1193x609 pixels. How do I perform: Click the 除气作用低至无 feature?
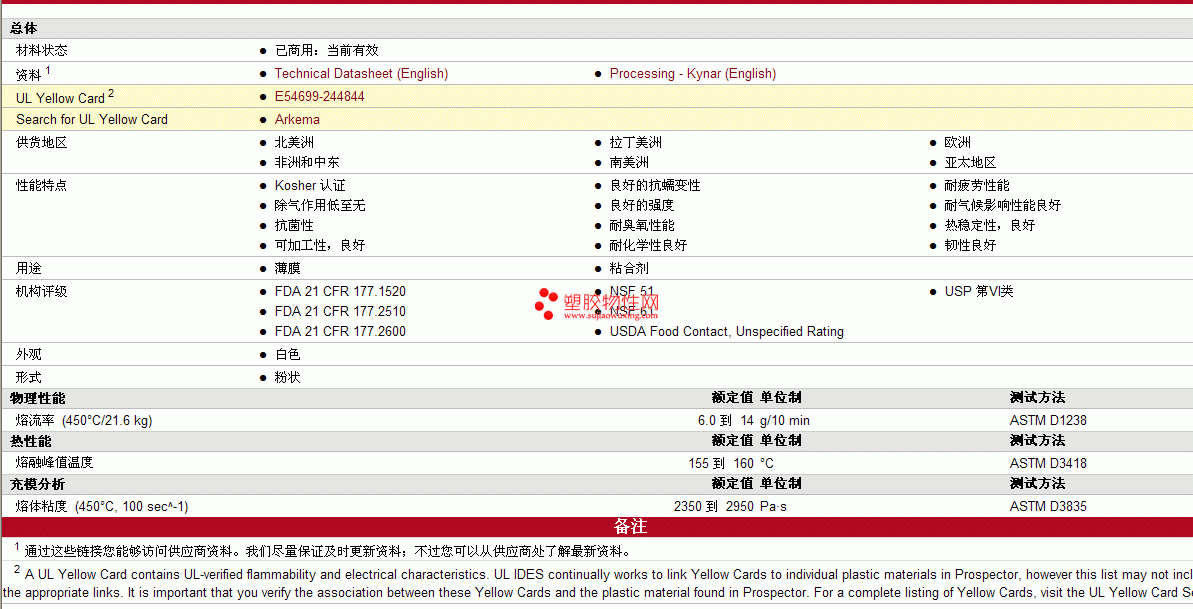pos(320,206)
